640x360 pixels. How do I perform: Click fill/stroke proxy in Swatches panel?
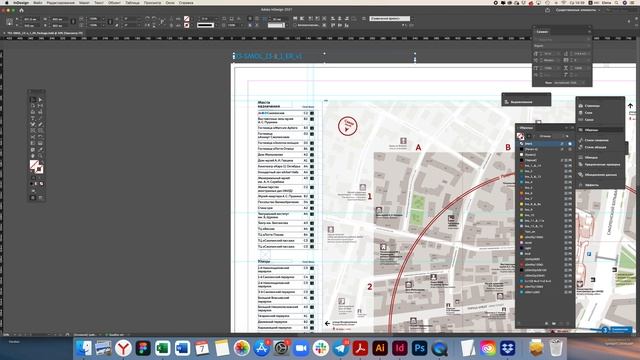coord(520,136)
